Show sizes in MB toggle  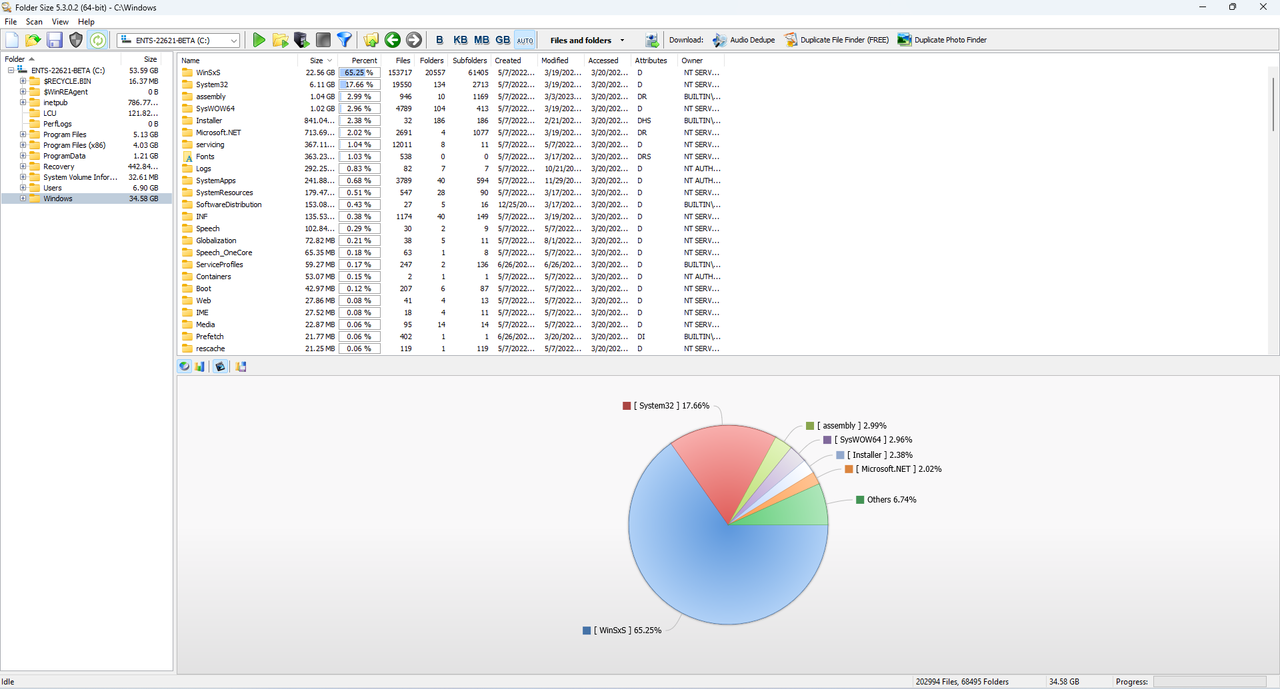[x=481, y=40]
